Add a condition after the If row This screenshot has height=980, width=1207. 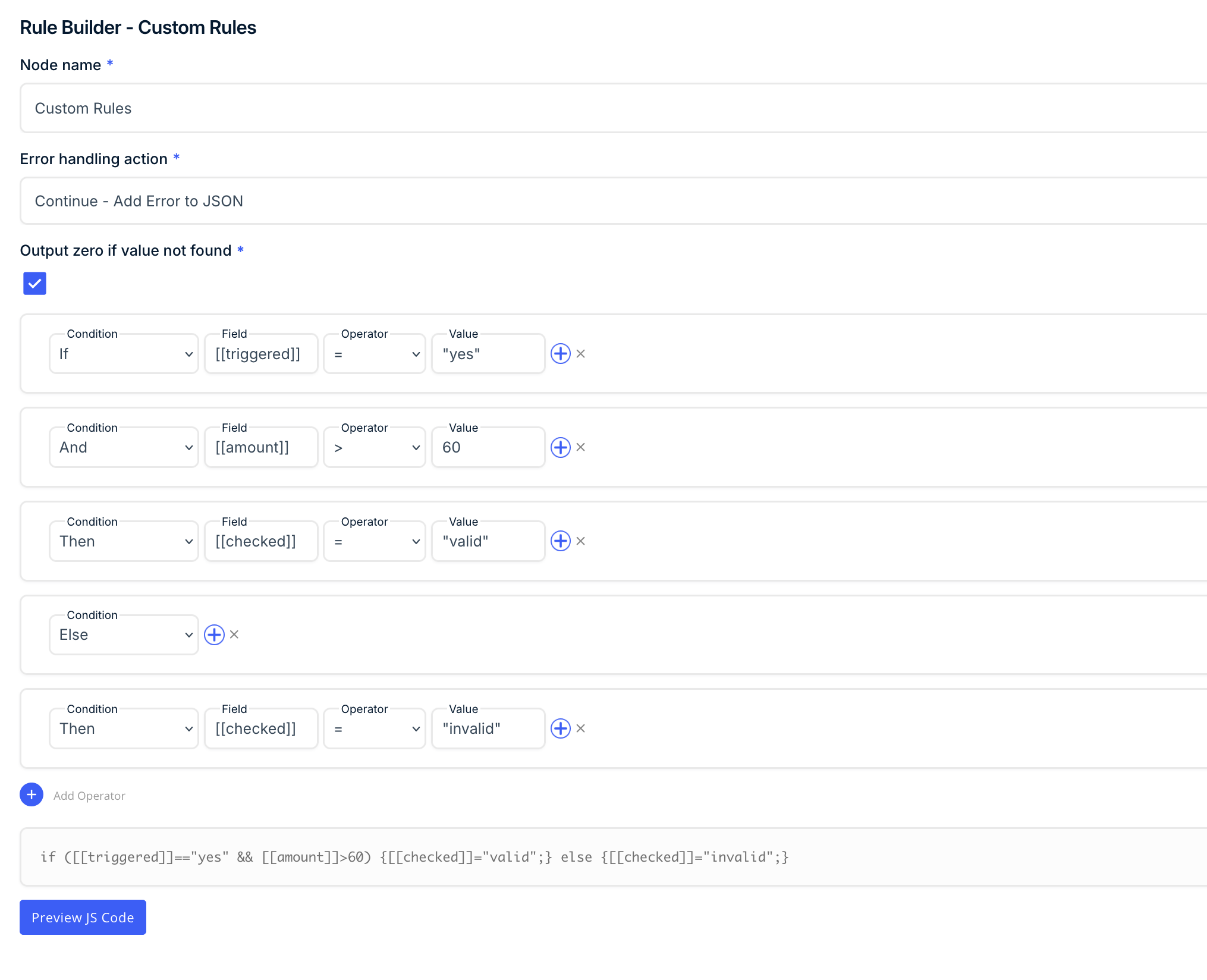click(560, 353)
